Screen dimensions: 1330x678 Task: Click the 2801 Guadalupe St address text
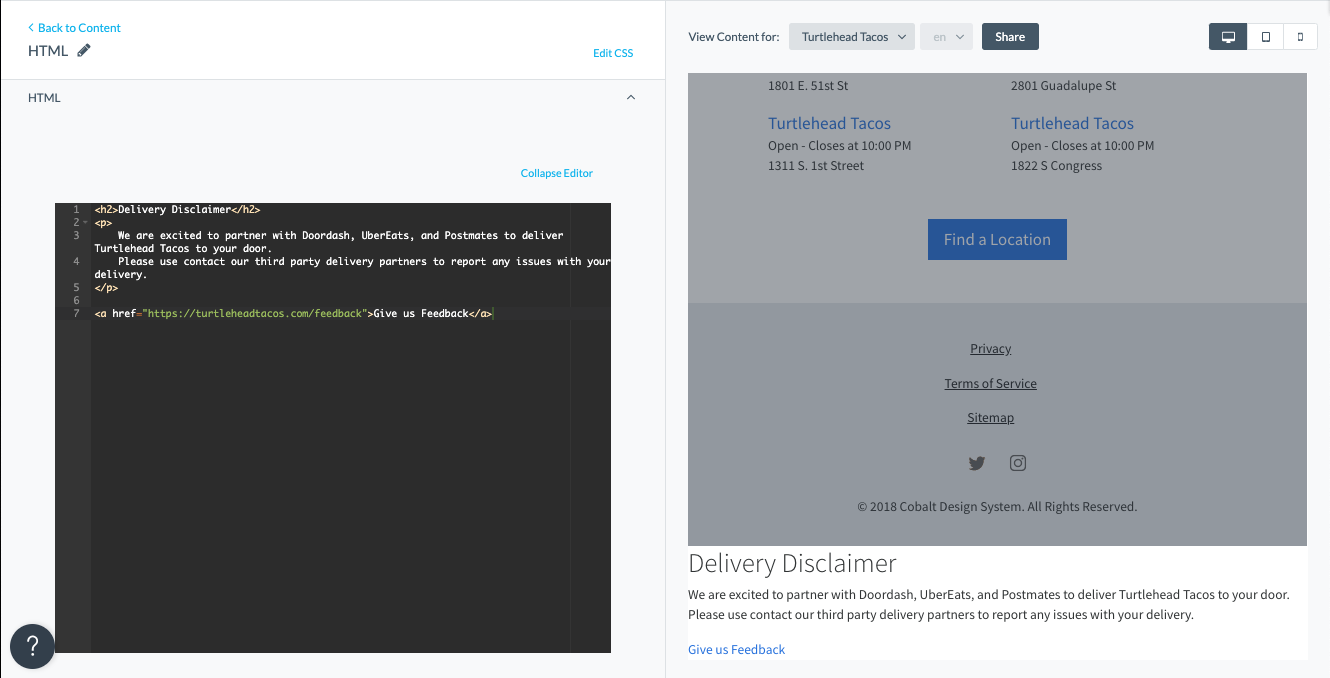click(1064, 86)
